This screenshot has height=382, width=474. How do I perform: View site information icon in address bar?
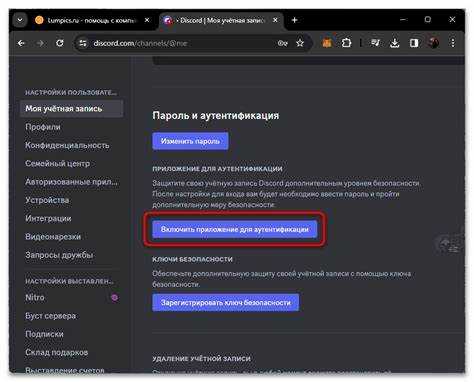click(83, 43)
